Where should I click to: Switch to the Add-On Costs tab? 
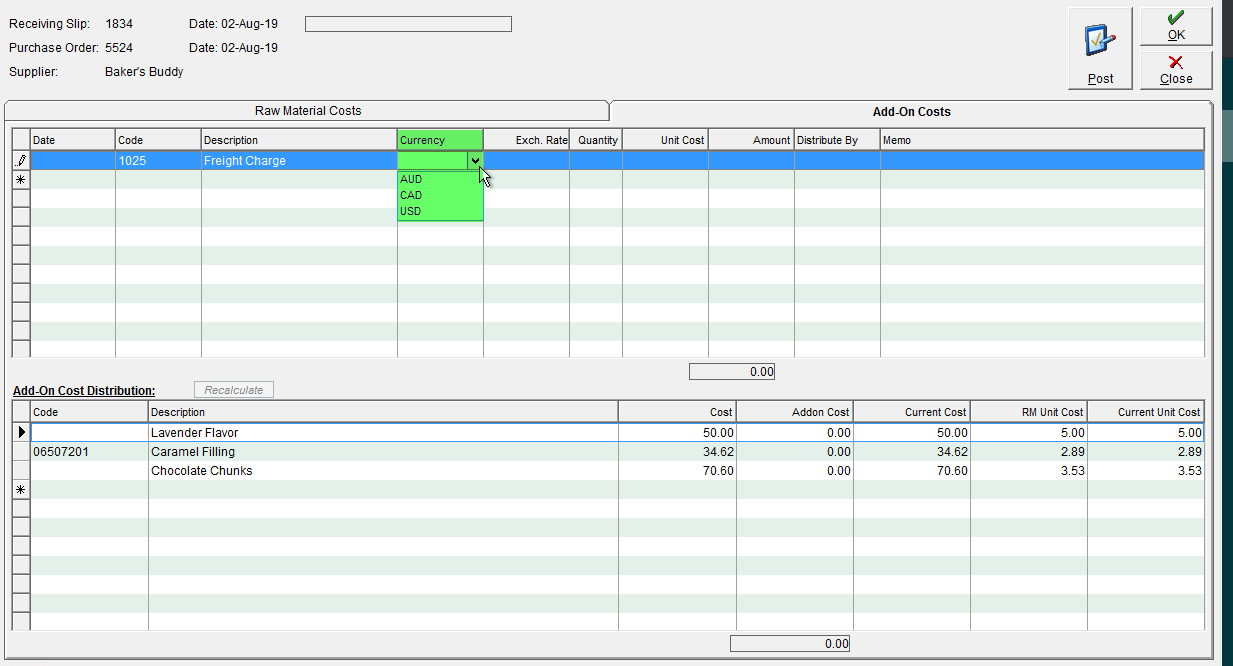click(x=911, y=111)
